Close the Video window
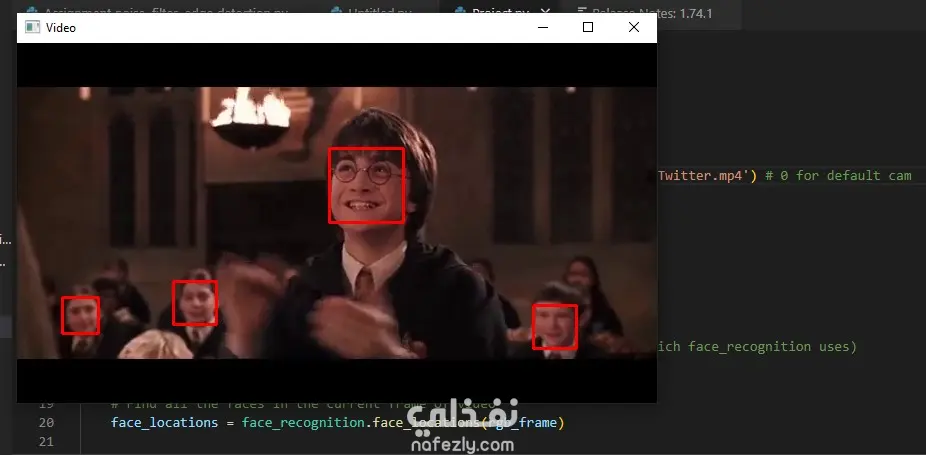This screenshot has height=455, width=926. coord(634,27)
